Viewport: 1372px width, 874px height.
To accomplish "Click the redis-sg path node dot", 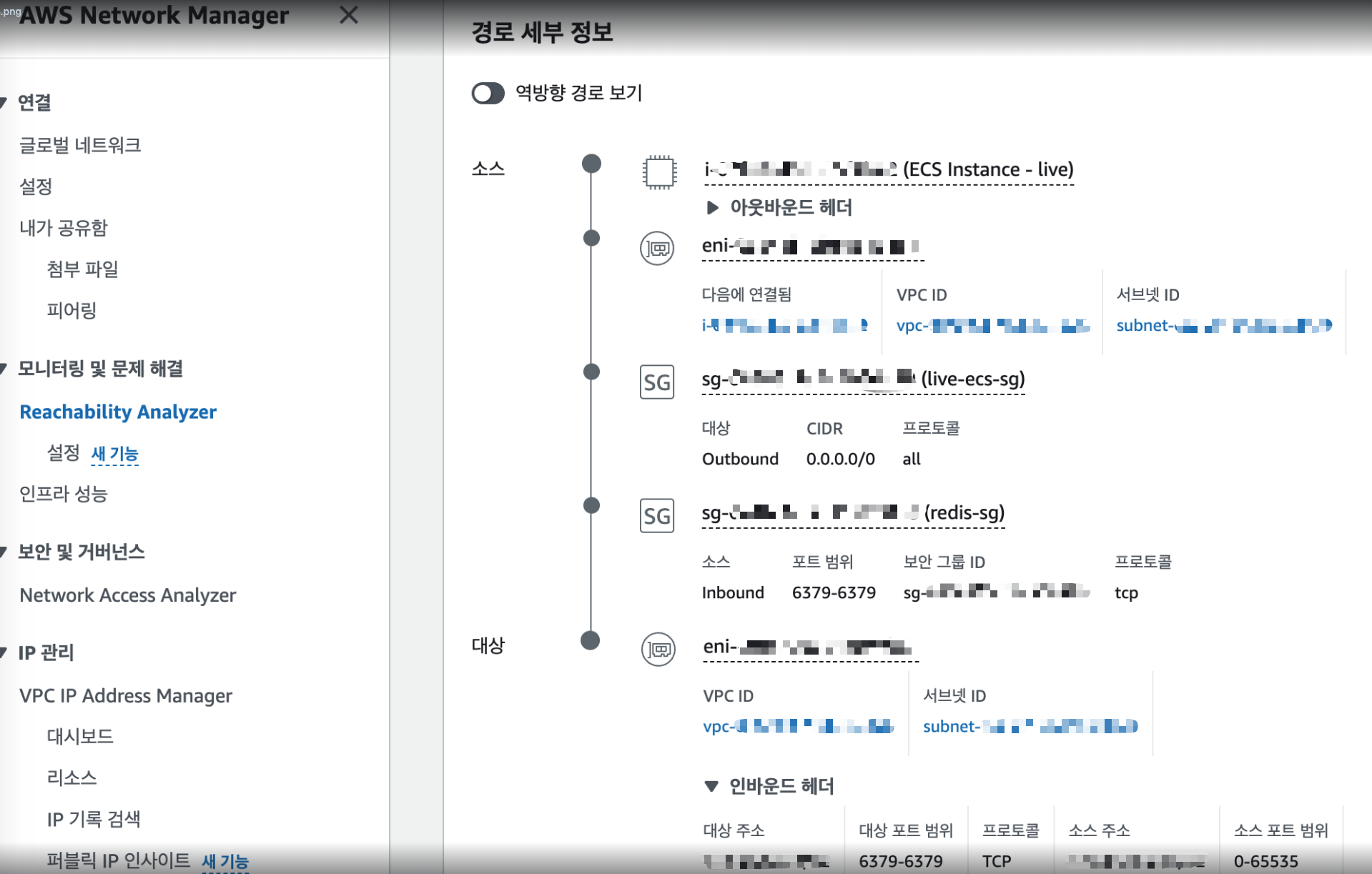I will (x=591, y=505).
